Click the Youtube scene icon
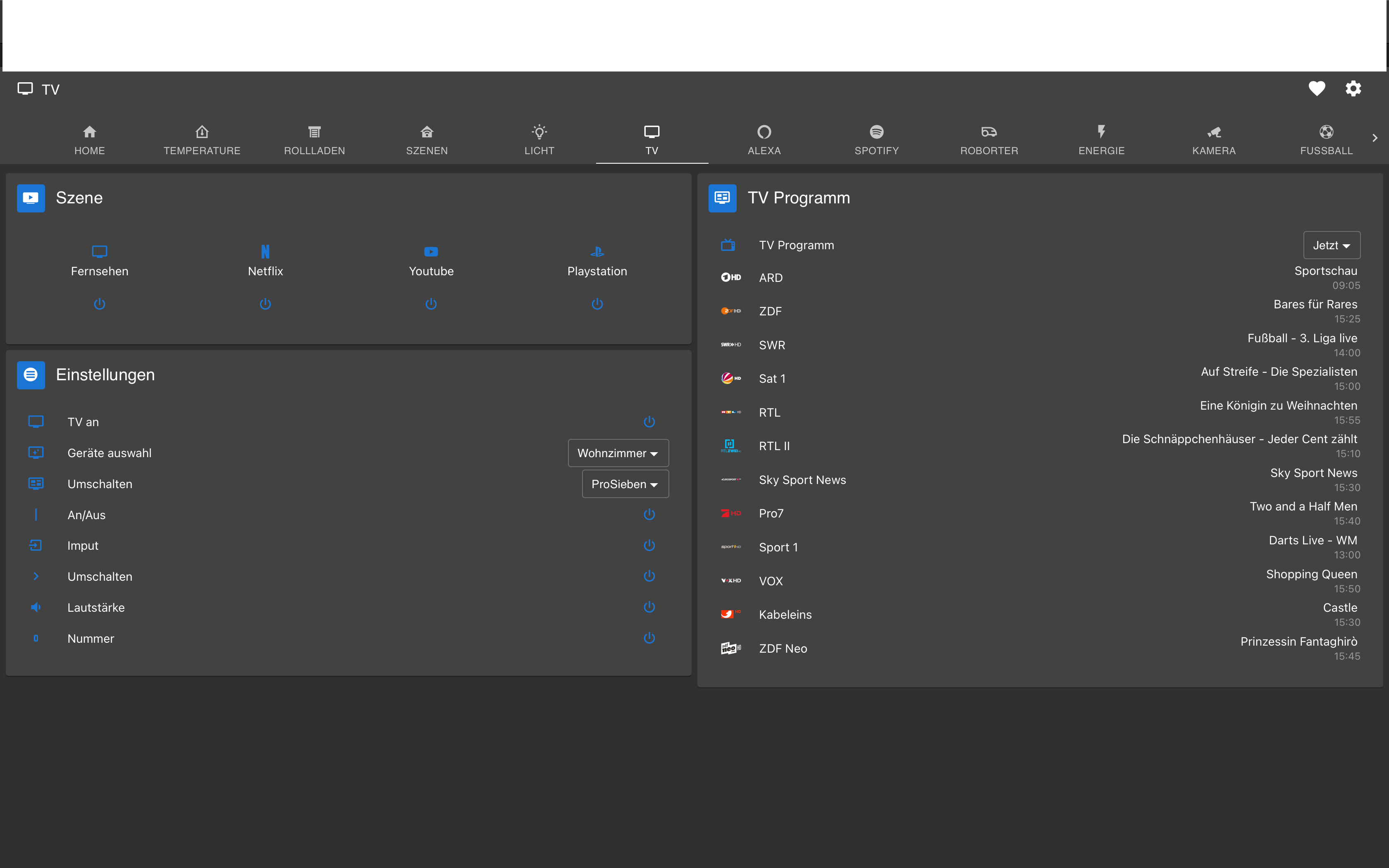1389x868 pixels. [x=431, y=251]
